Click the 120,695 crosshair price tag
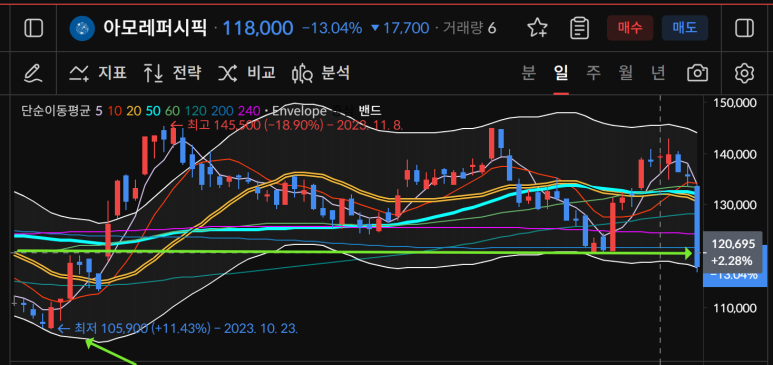The width and height of the screenshot is (773, 365). (734, 252)
